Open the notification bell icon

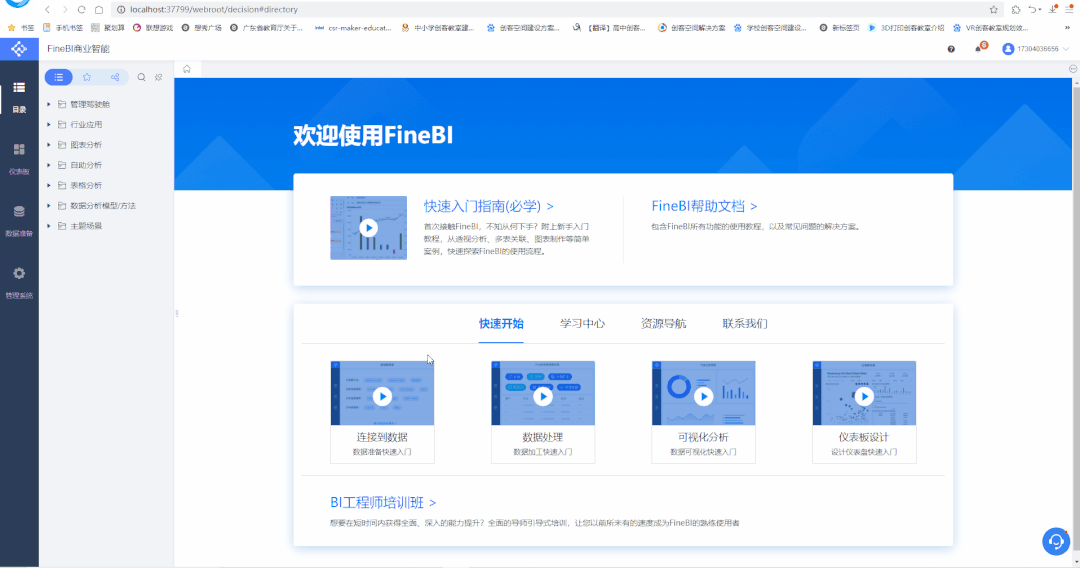[x=978, y=49]
